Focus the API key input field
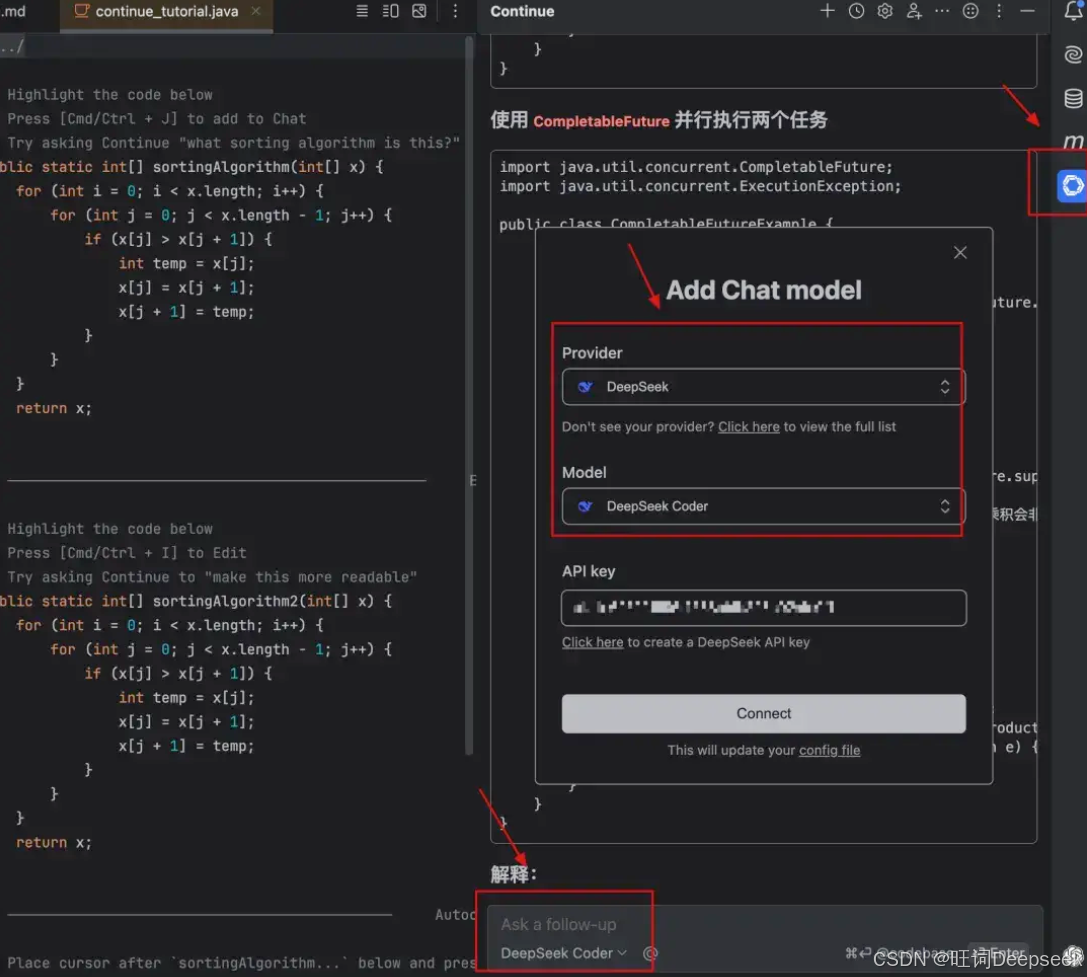Image resolution: width=1087 pixels, height=977 pixels. point(763,608)
